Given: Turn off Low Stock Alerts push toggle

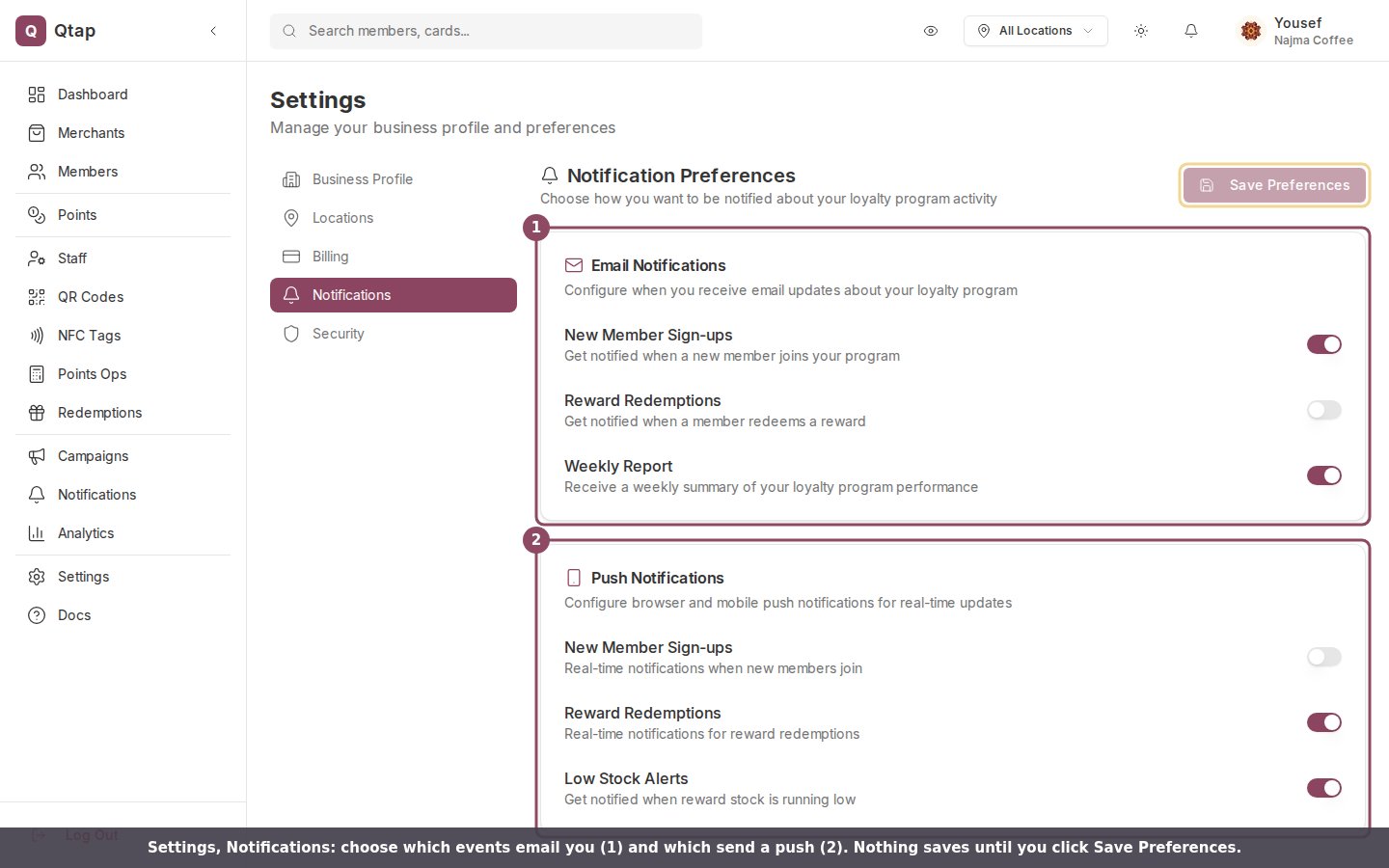Looking at the screenshot, I should point(1323,788).
